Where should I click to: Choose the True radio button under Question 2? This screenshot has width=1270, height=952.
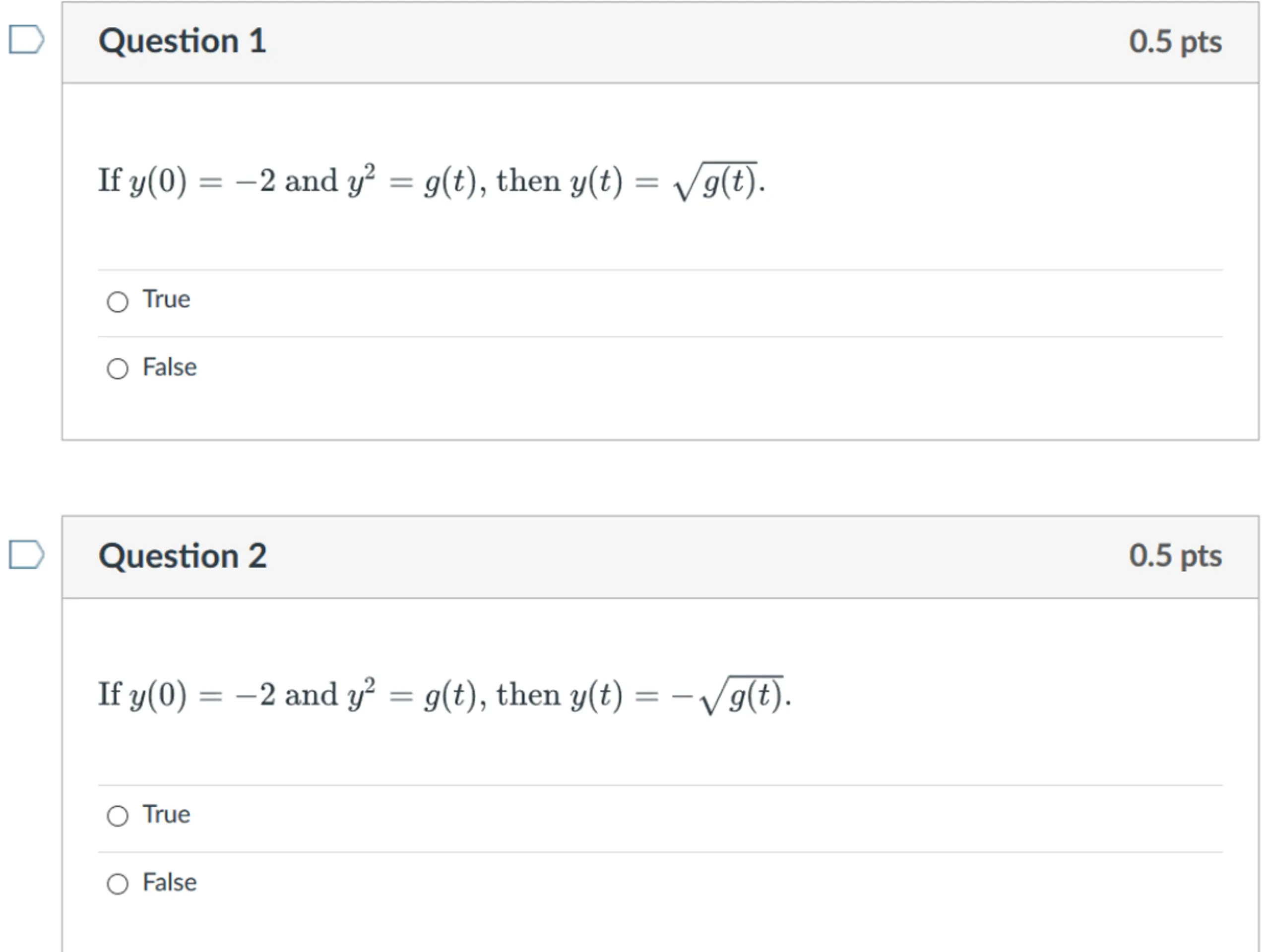118,816
